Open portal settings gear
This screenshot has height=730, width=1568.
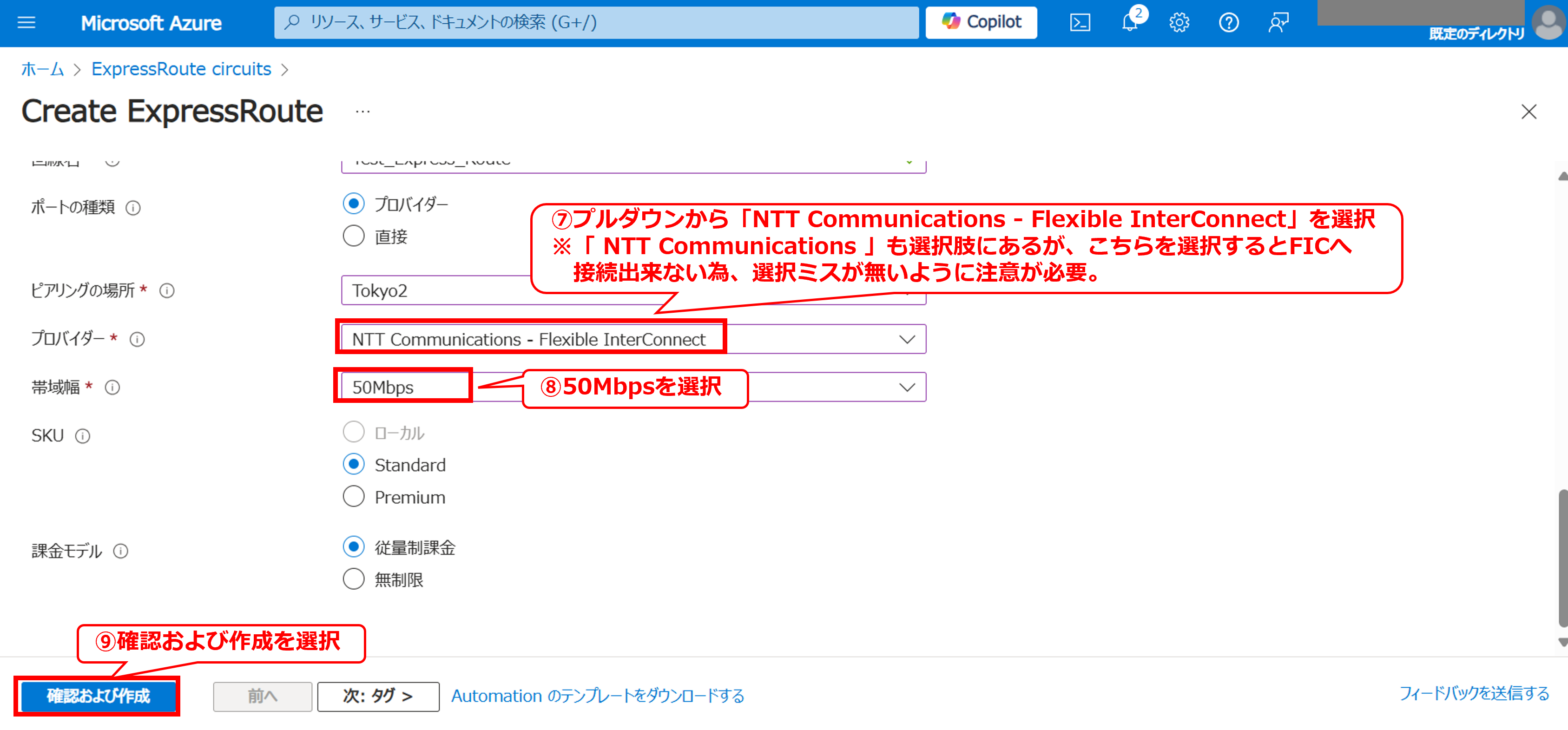tap(1179, 22)
